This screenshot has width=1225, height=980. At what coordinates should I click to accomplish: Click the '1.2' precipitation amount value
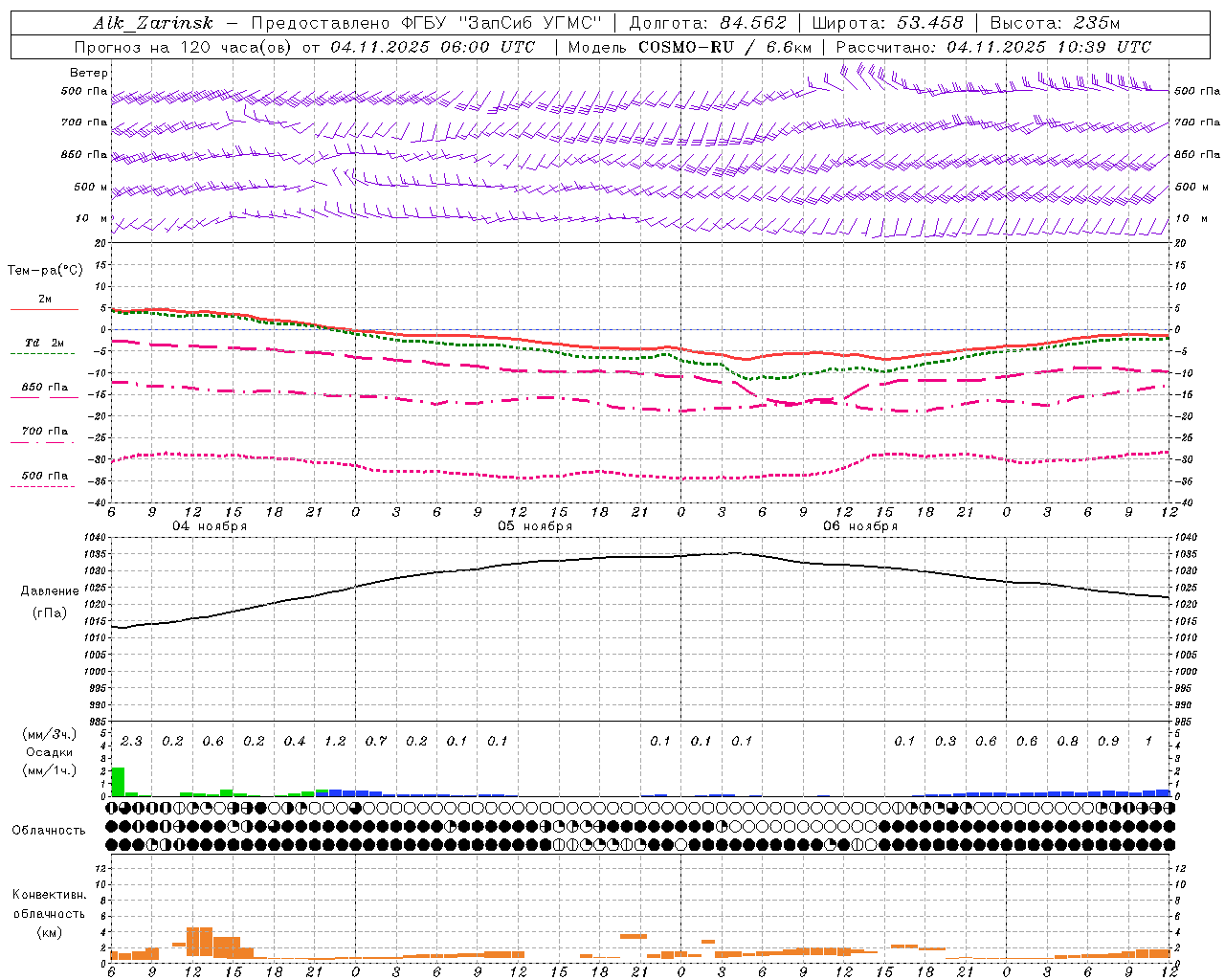[x=335, y=742]
